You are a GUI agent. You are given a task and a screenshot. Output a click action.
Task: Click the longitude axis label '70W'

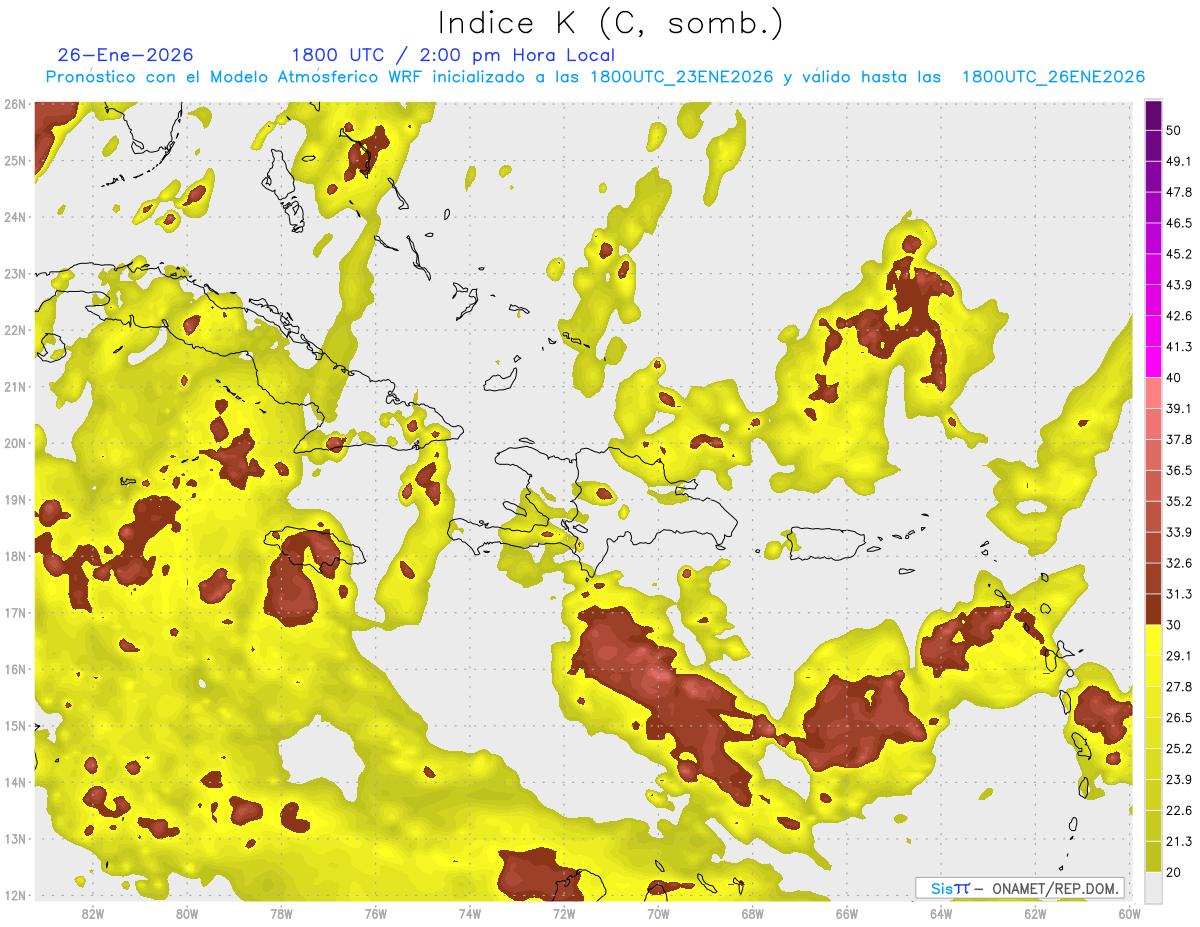[658, 914]
